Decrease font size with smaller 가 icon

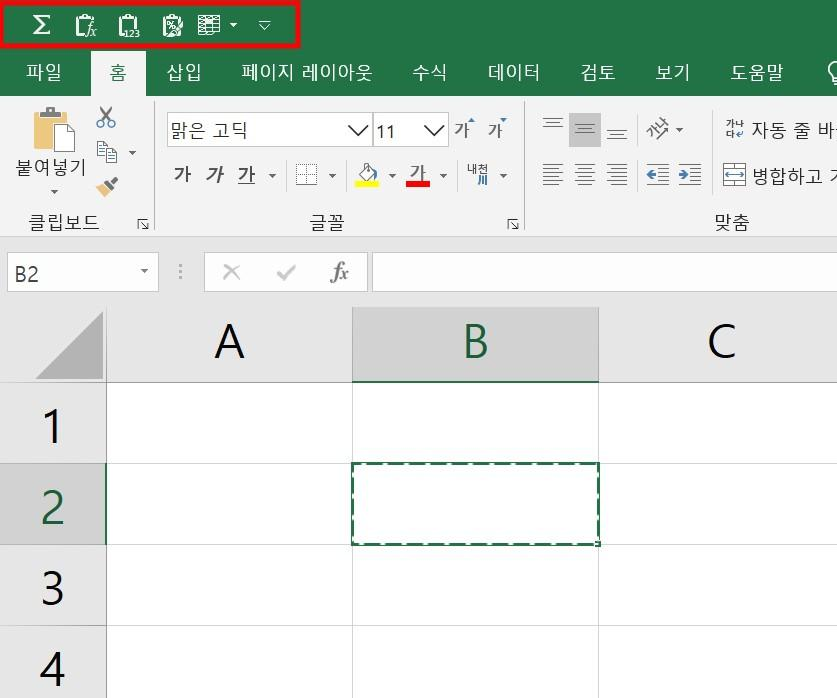click(x=496, y=129)
